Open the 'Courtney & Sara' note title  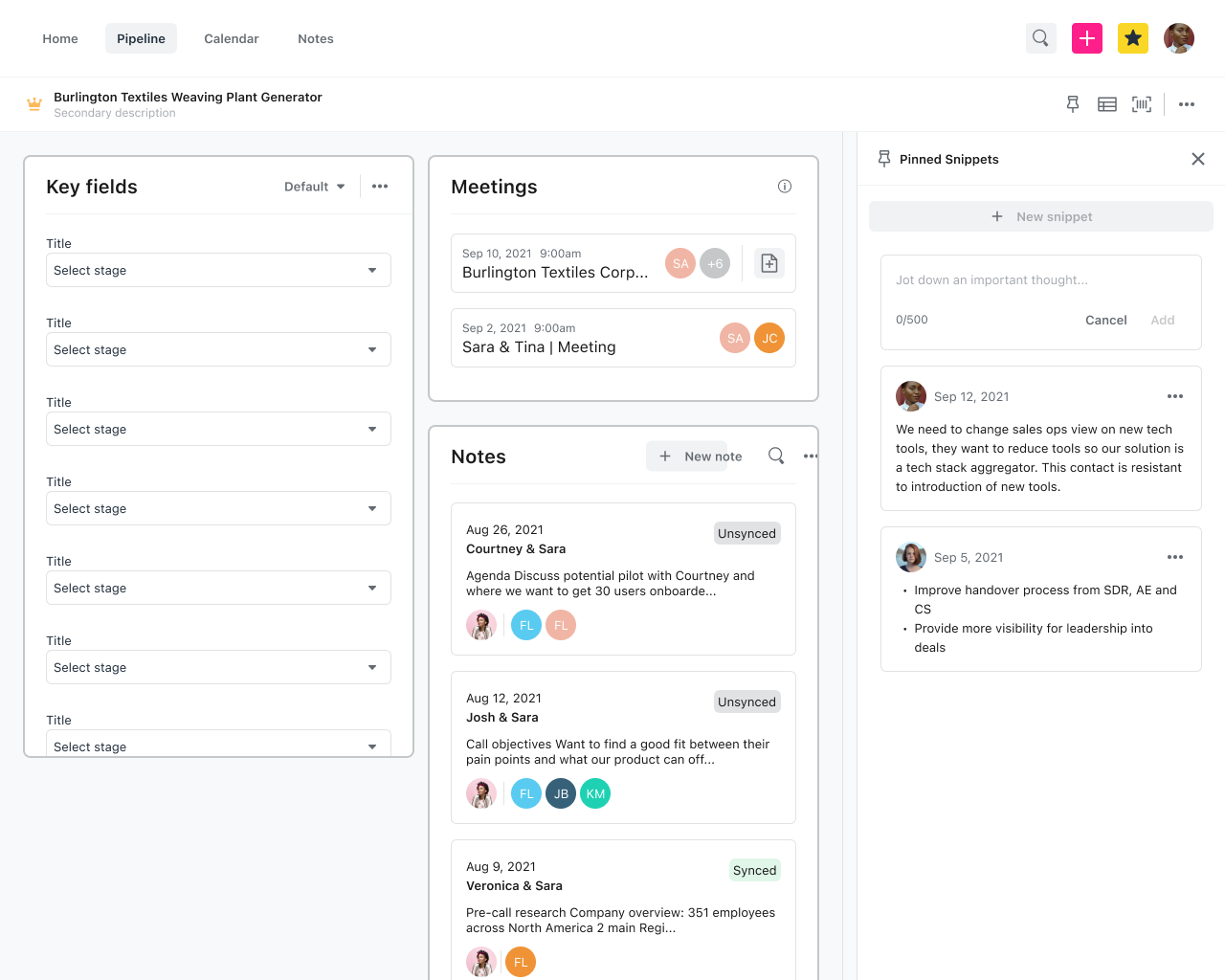point(516,549)
